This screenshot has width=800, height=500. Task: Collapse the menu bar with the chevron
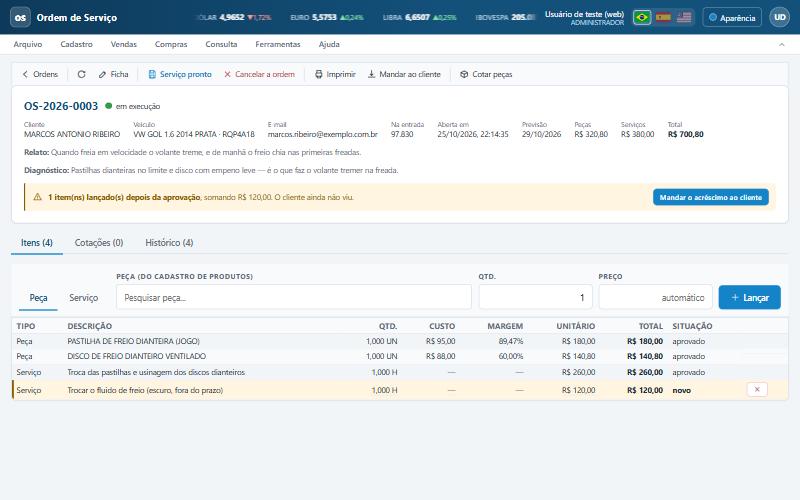(x=782, y=45)
